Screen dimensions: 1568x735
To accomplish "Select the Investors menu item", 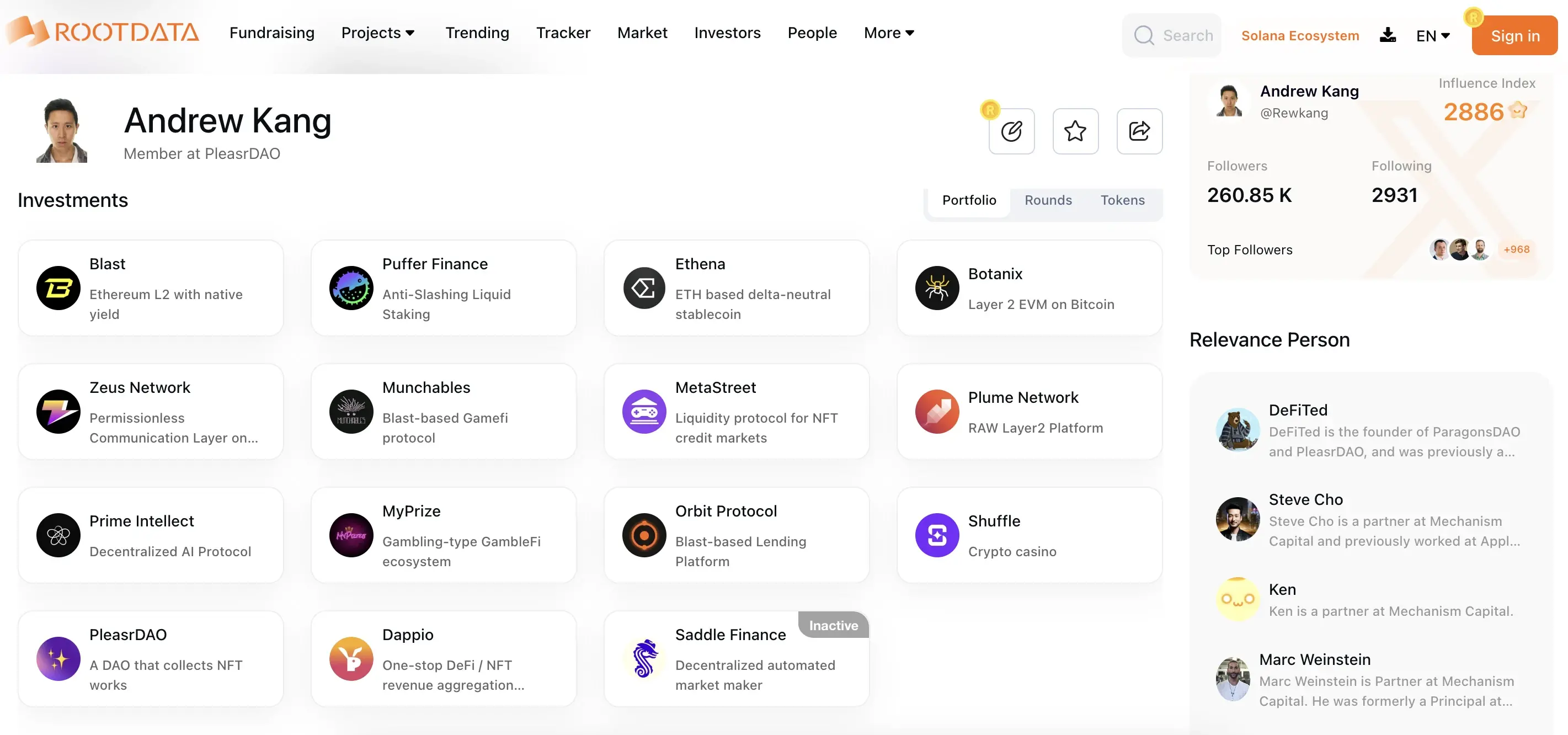I will coord(728,33).
